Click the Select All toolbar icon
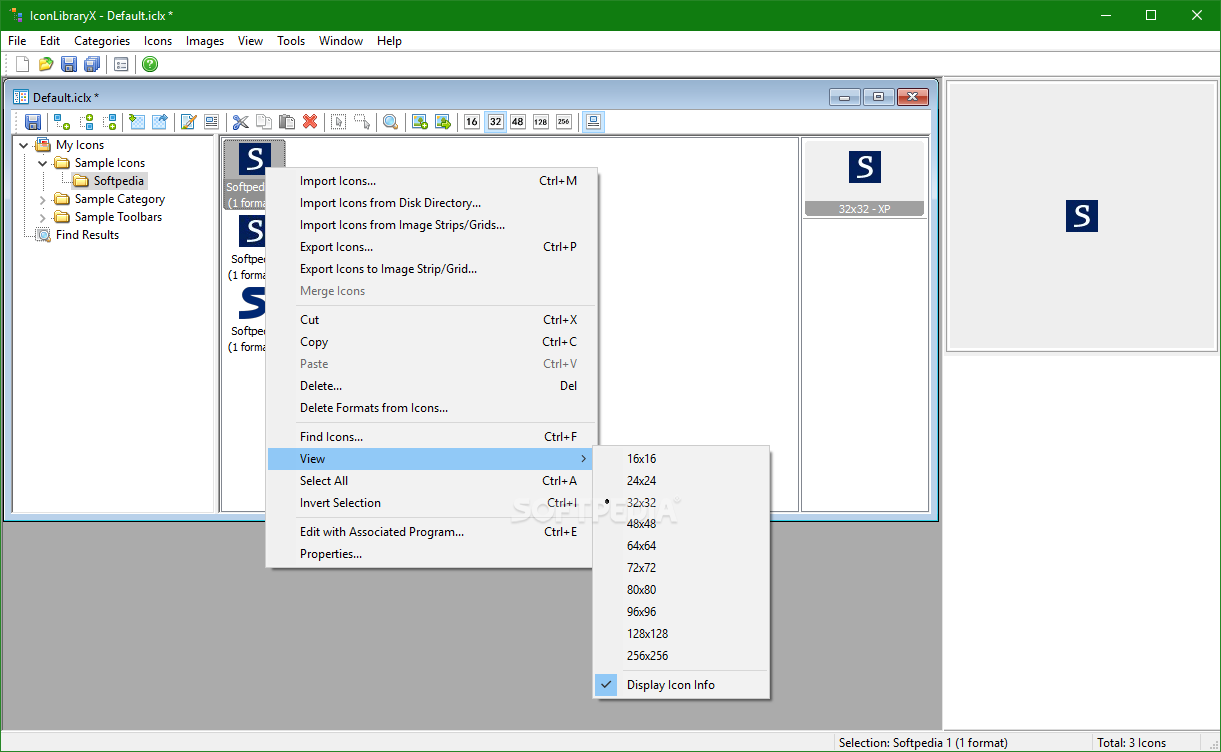This screenshot has height=752, width=1221. point(339,122)
